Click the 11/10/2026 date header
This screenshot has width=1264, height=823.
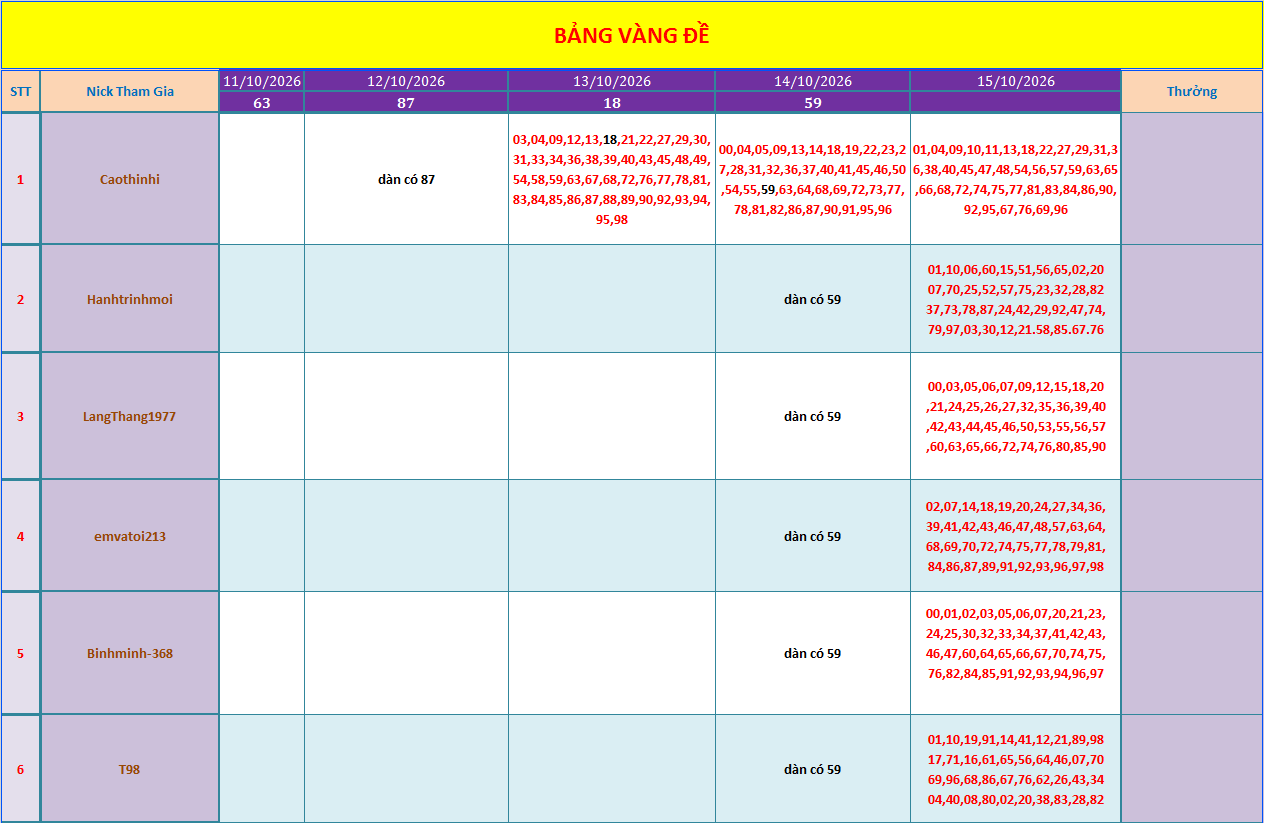pyautogui.click(x=262, y=81)
